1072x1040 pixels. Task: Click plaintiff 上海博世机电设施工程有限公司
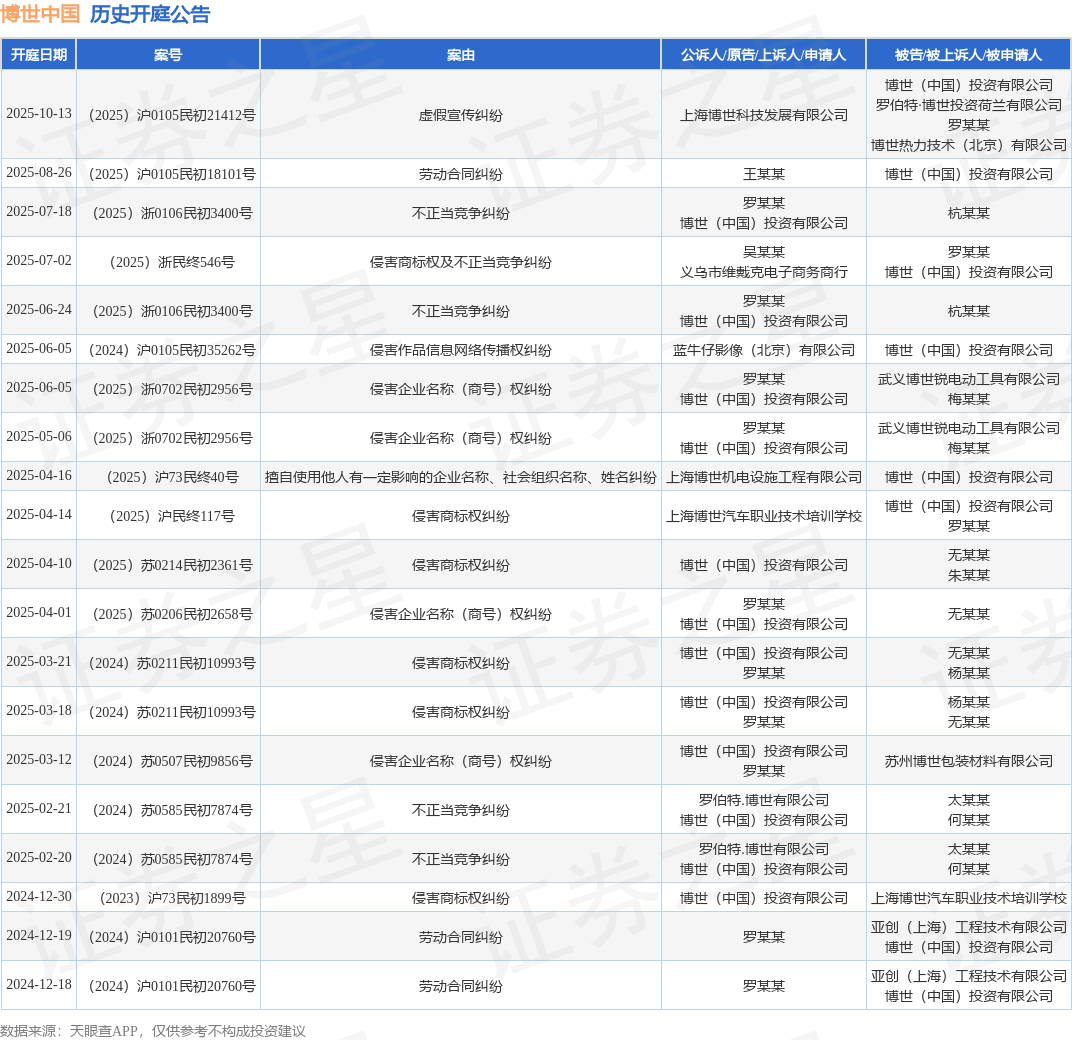764,477
